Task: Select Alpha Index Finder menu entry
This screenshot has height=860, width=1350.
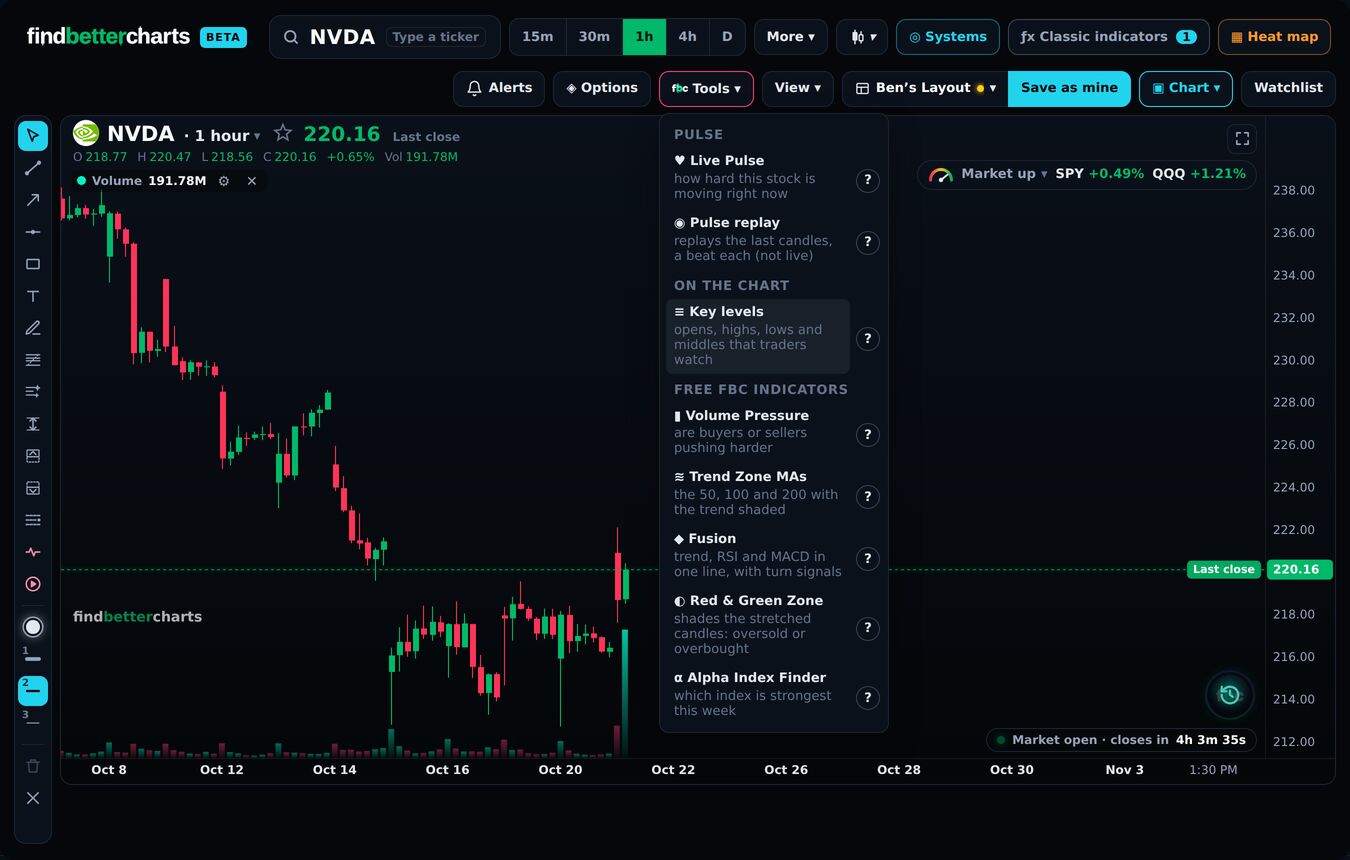Action: pos(758,693)
